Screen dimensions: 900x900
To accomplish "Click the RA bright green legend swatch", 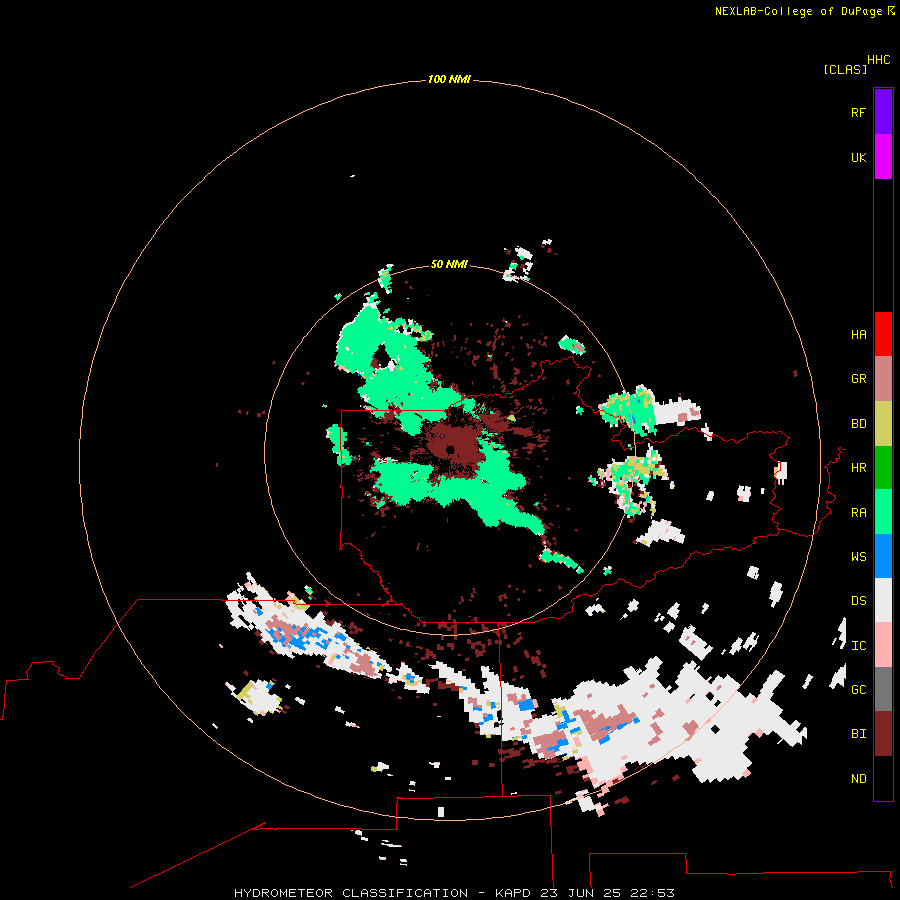I will 883,512.
